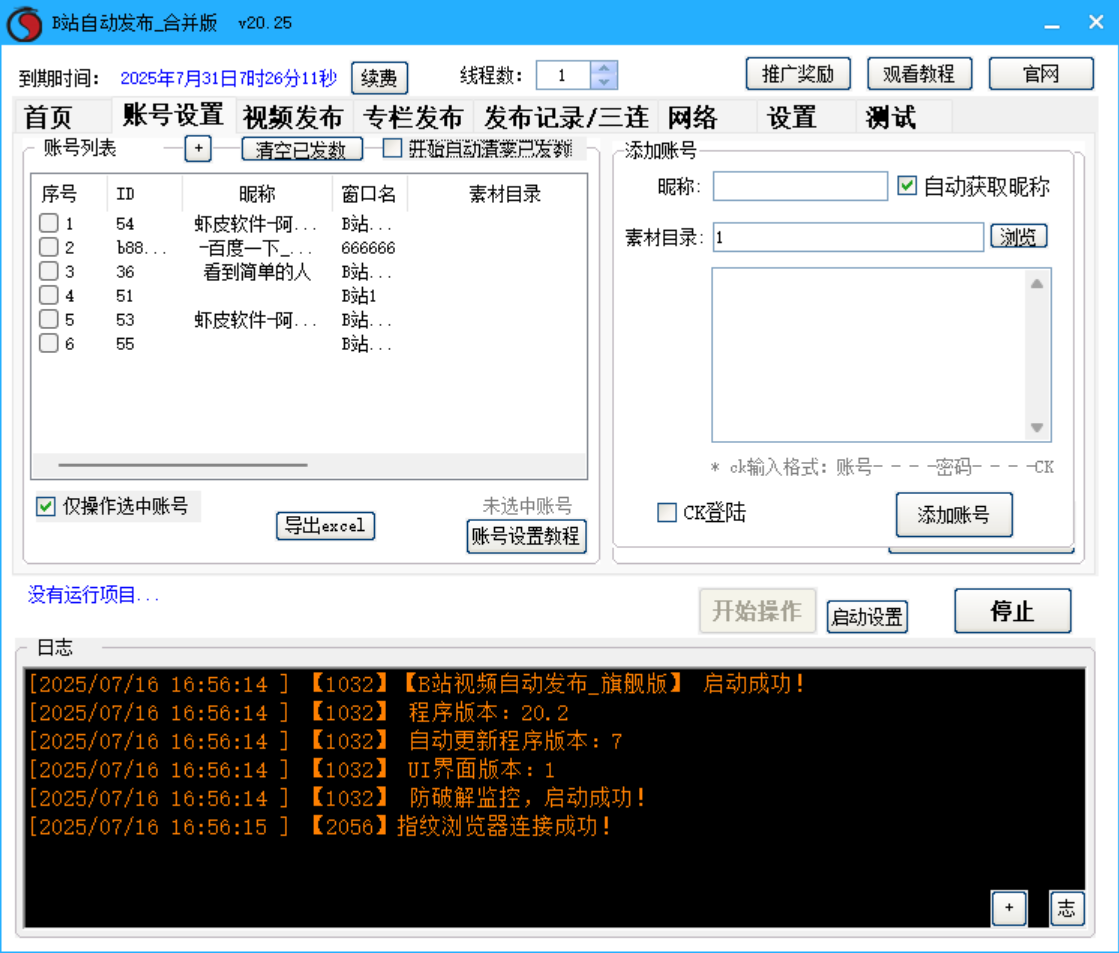
Task: Open 启动设置 startup settings
Action: pos(867,617)
